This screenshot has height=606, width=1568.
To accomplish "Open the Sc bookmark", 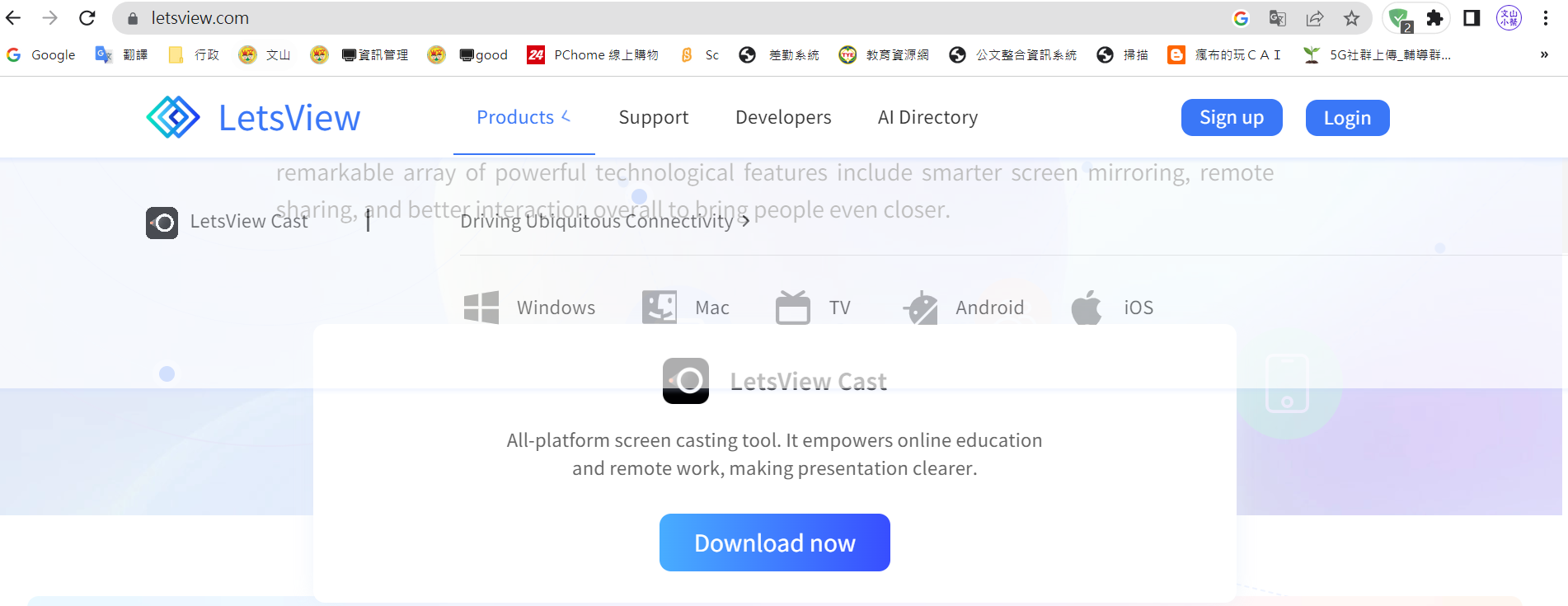I will pos(700,54).
